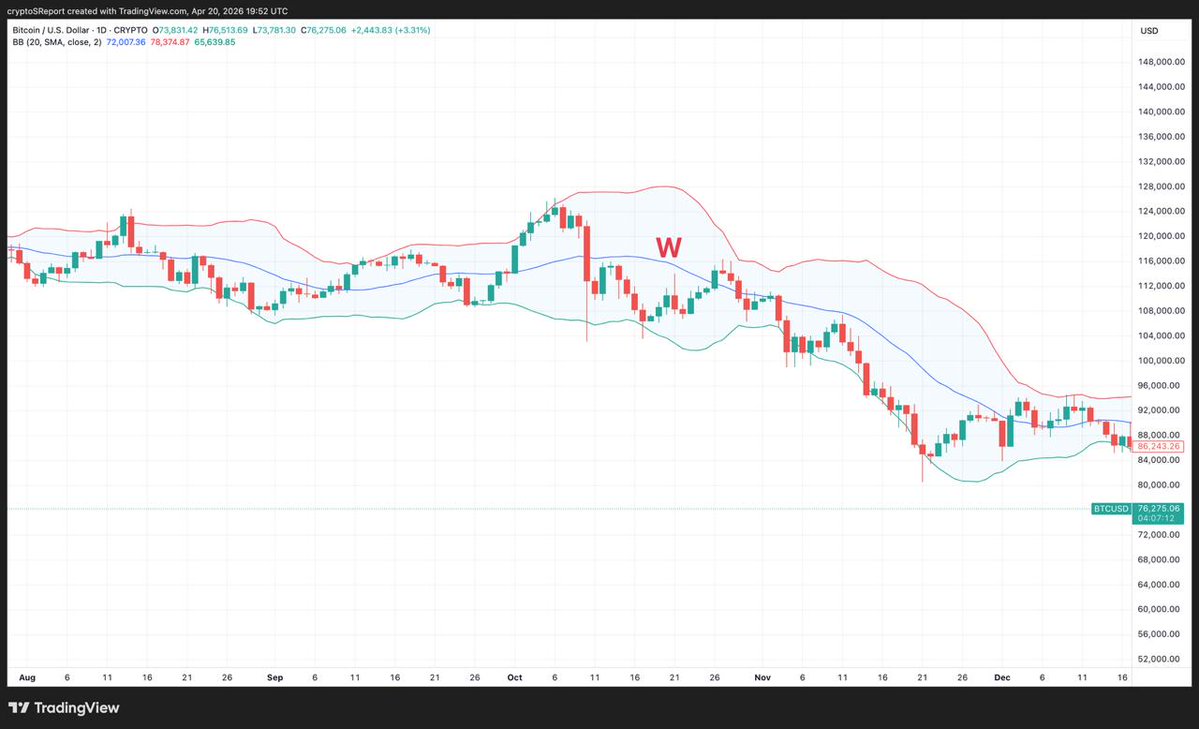The height and width of the screenshot is (729, 1199).
Task: Click the change value +2,443.83 (+3.31%)
Action: click(x=391, y=31)
